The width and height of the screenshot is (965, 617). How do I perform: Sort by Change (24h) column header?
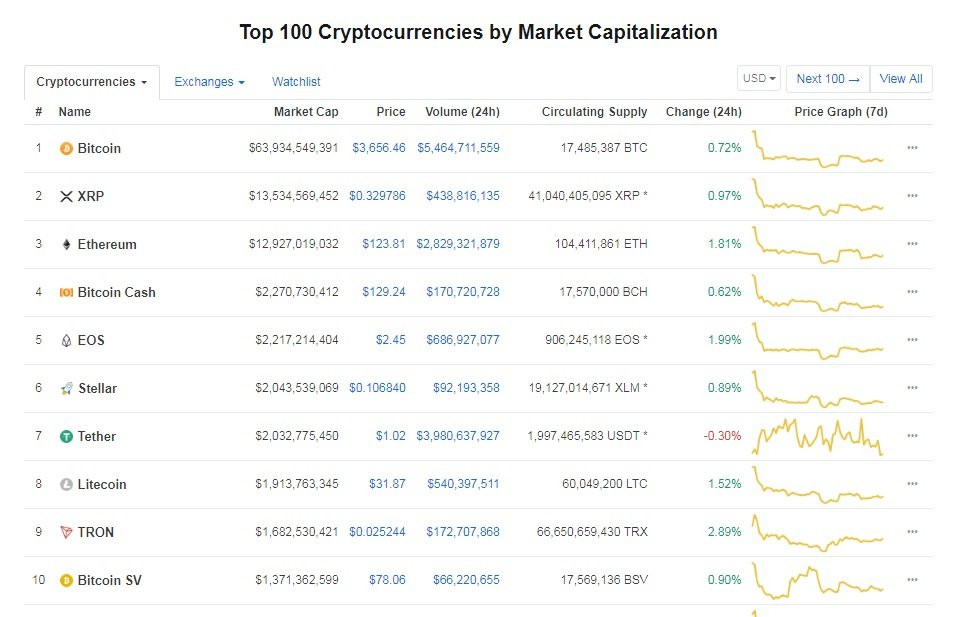(x=703, y=112)
